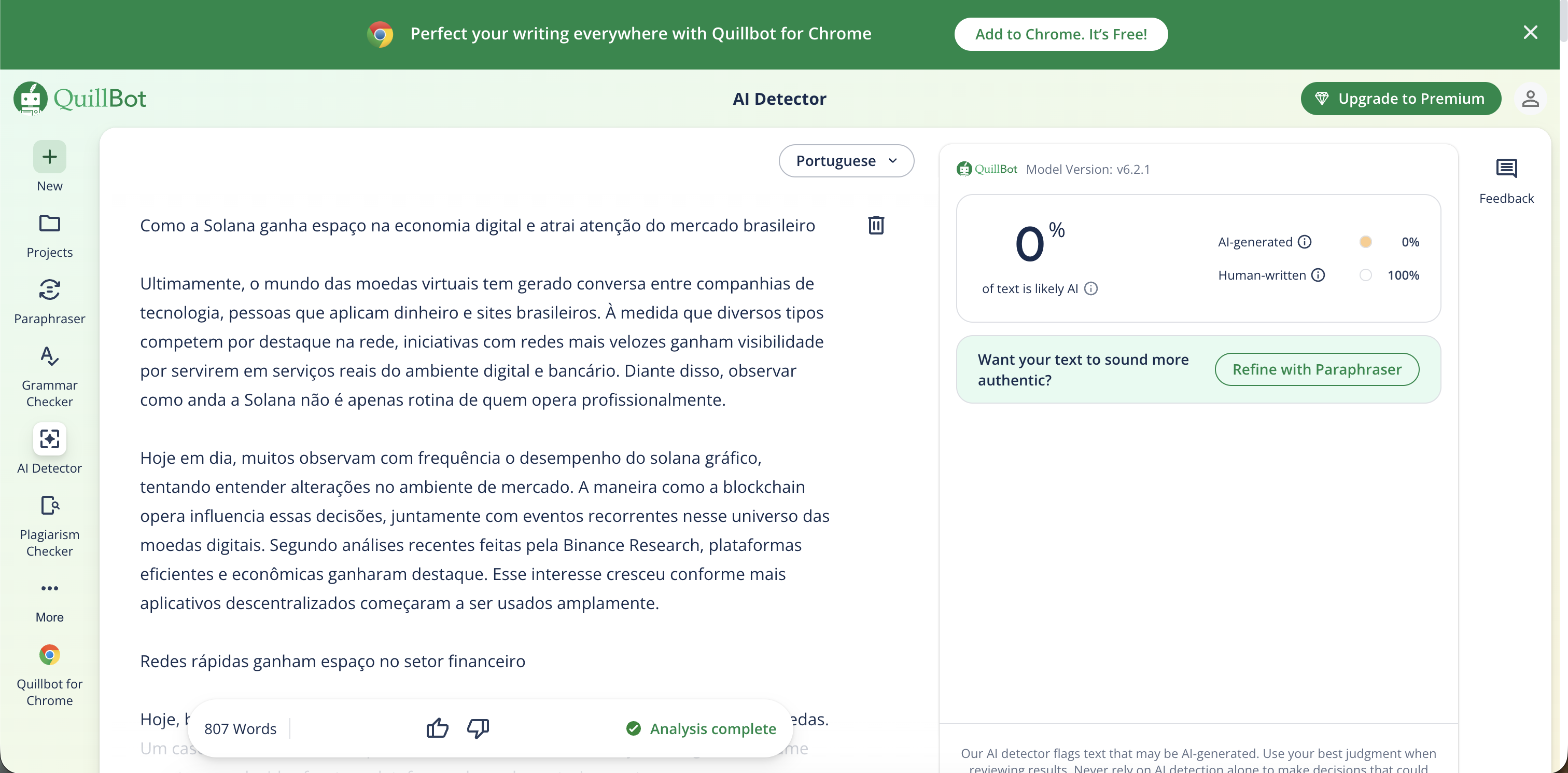
Task: Click the 'Perfect your writing everywhere' banner text
Action: [x=640, y=34]
